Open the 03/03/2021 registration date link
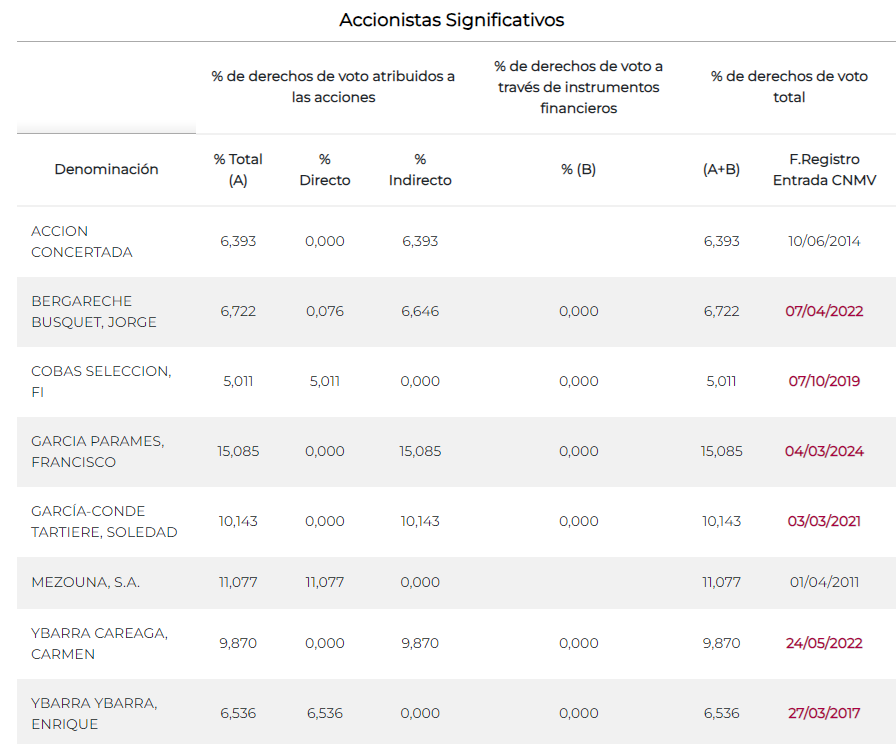This screenshot has width=896, height=744. [x=823, y=521]
